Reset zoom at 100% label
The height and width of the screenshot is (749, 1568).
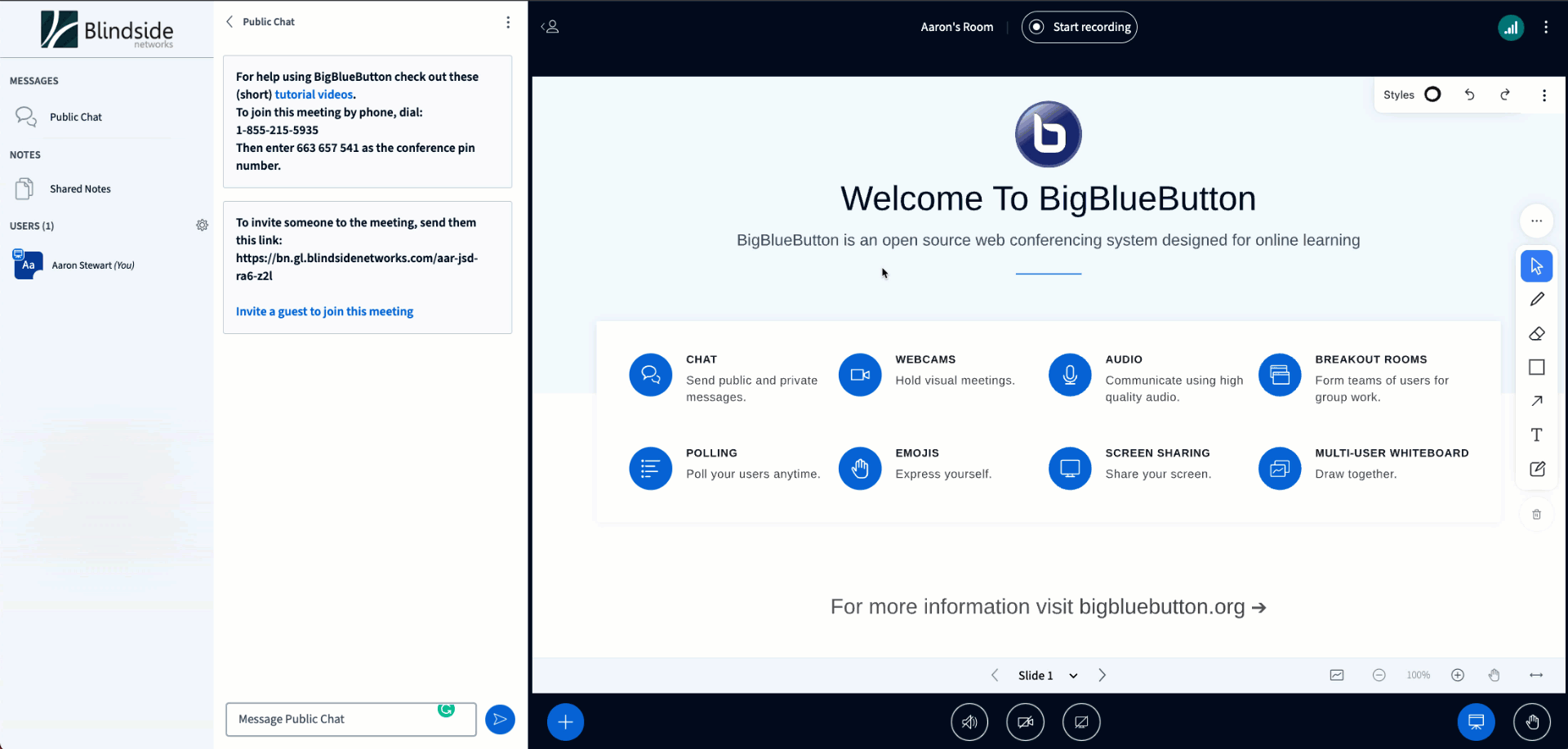(x=1418, y=675)
